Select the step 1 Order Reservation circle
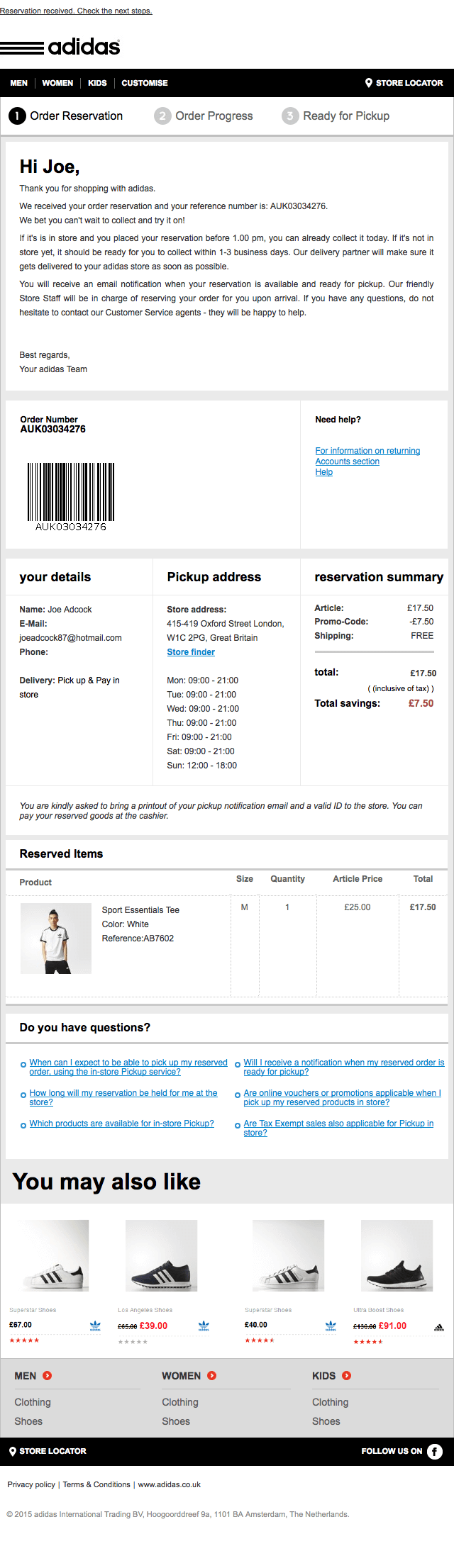 (x=17, y=116)
